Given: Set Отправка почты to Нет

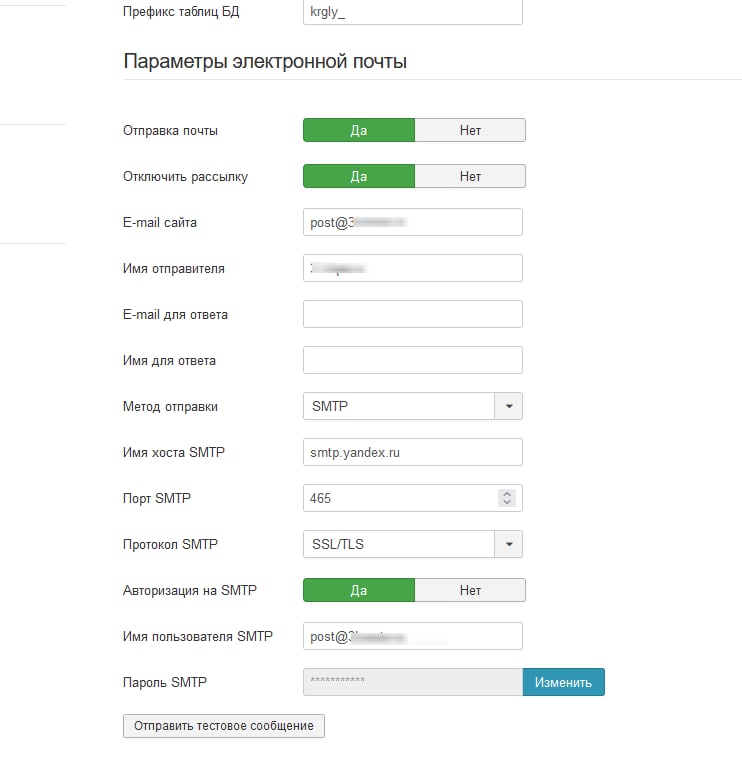Looking at the screenshot, I should 470,130.
